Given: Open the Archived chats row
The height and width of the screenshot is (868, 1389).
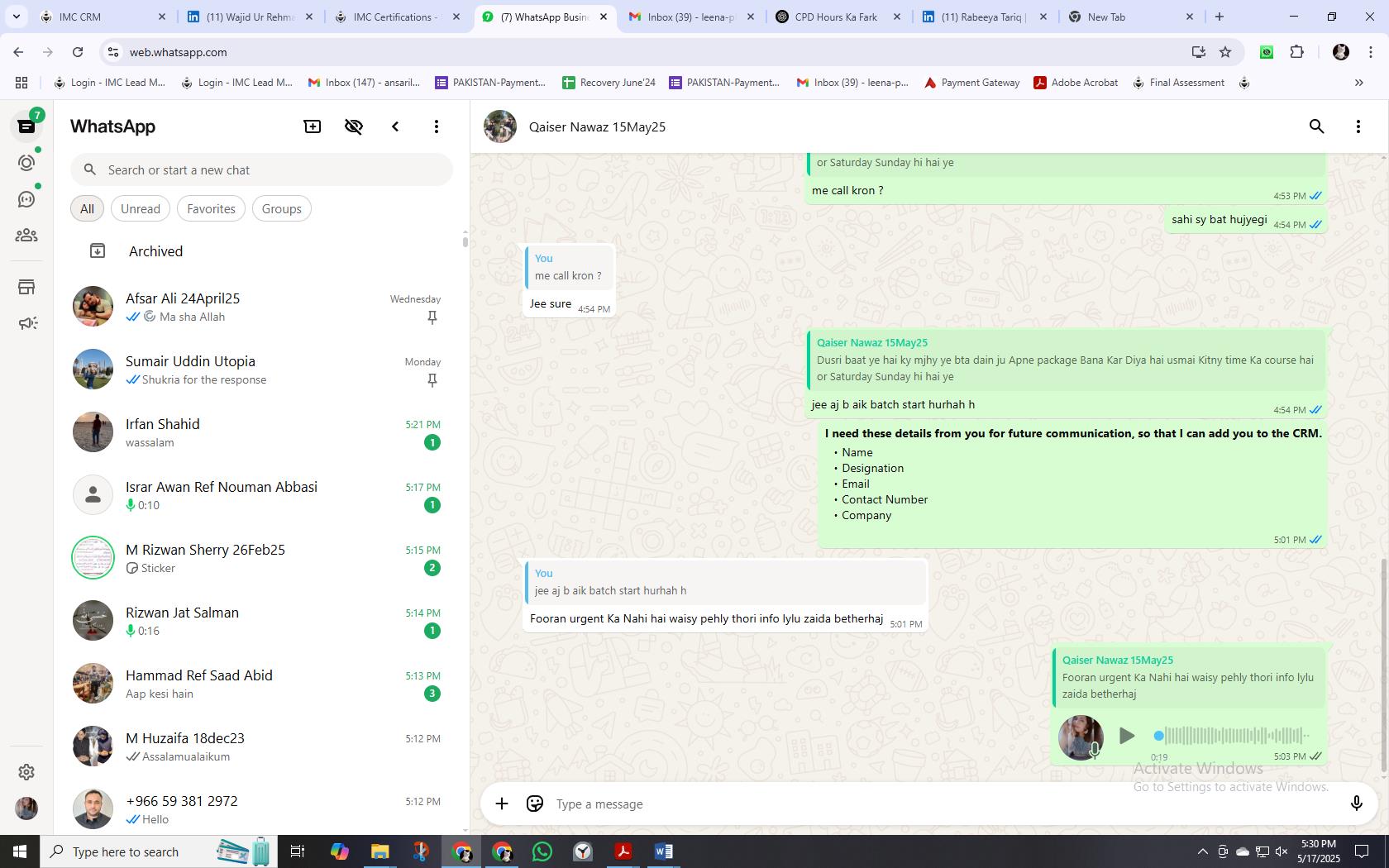Looking at the screenshot, I should tap(261, 251).
